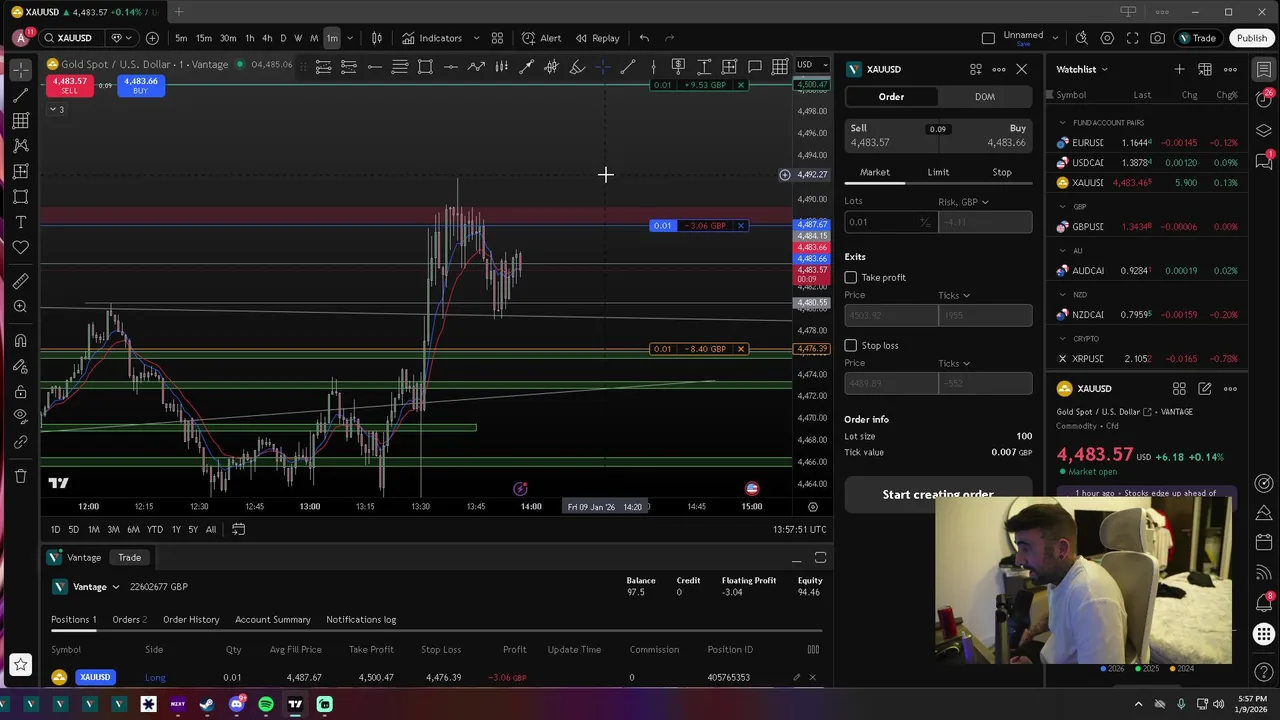
Task: Open Unnamed layout dropdown arrow
Action: (1056, 38)
